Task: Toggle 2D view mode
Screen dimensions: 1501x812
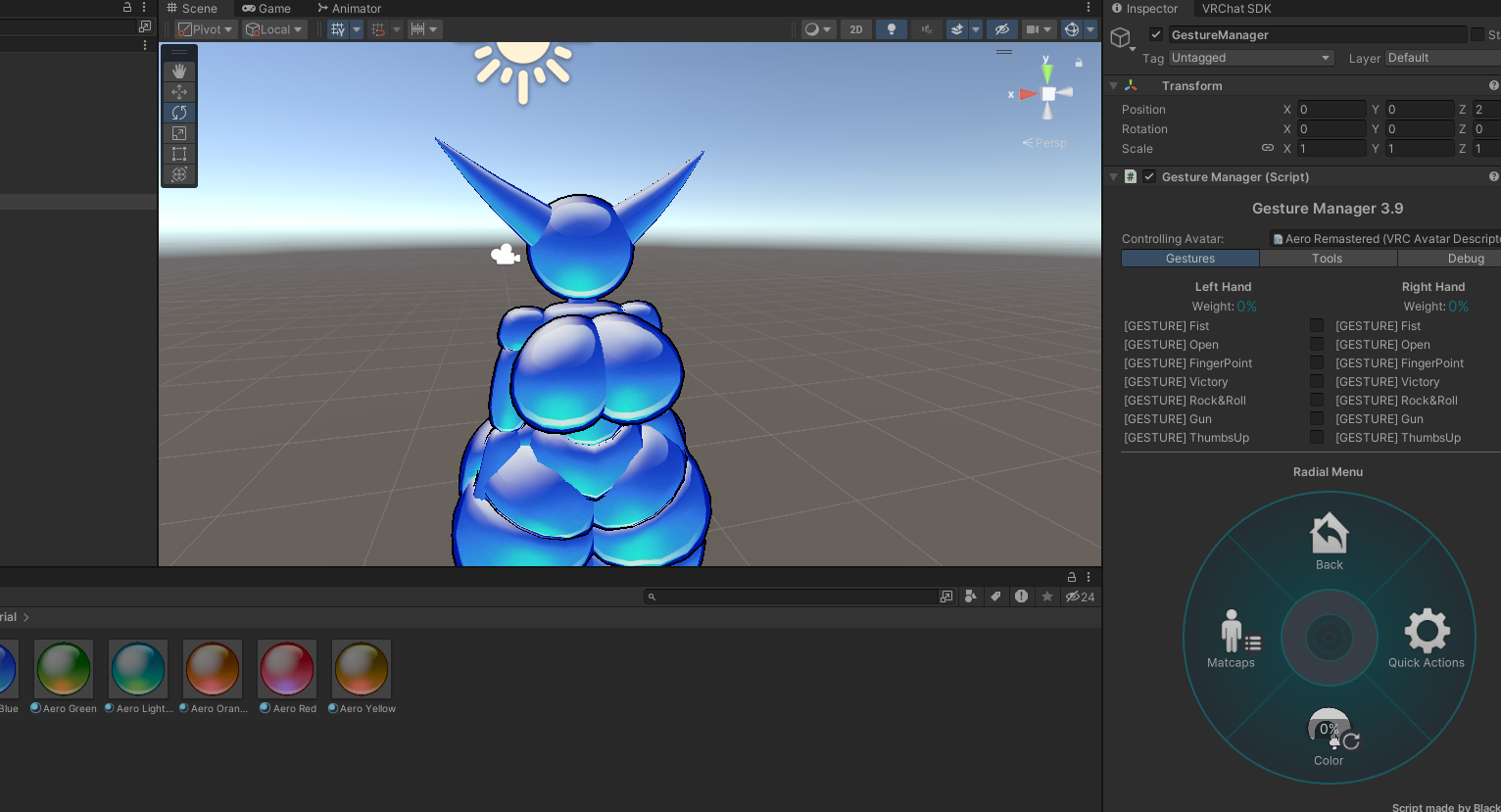Action: pos(856,29)
